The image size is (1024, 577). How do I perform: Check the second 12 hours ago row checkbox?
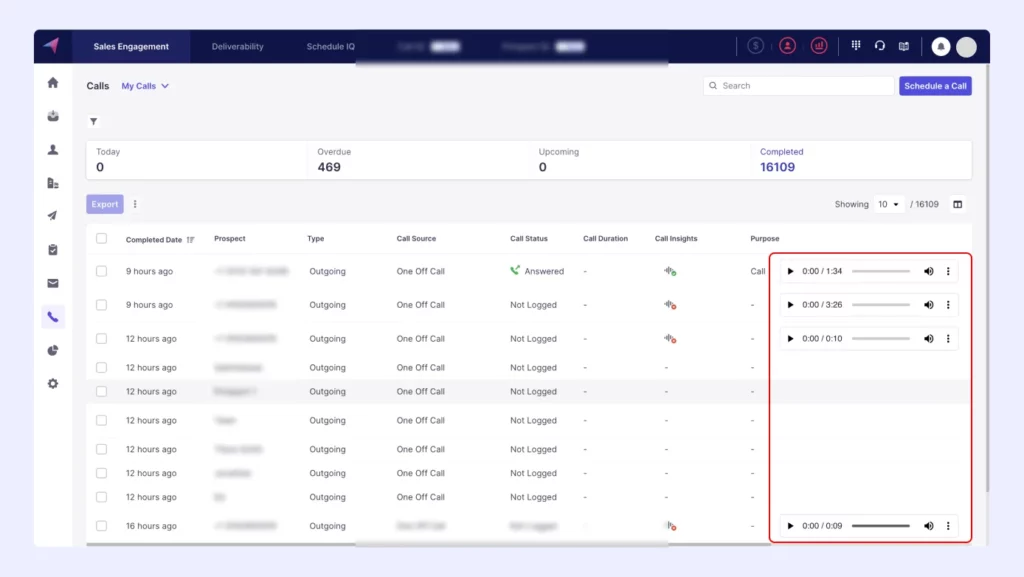[101, 367]
